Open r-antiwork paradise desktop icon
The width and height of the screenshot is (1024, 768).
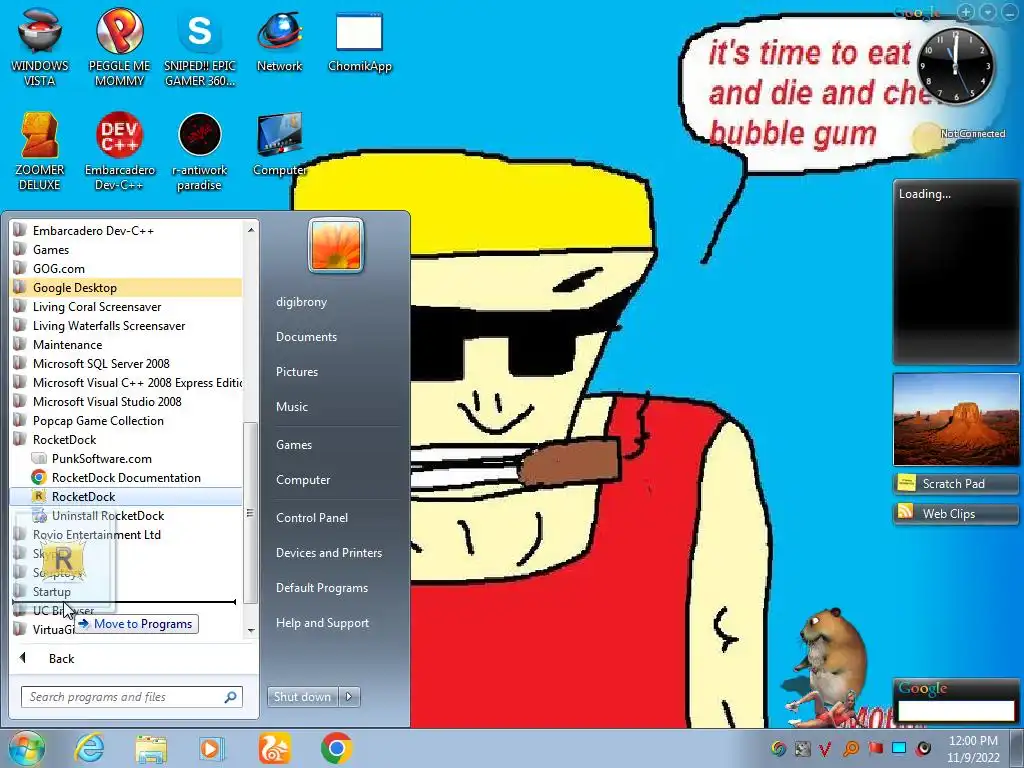tap(200, 152)
